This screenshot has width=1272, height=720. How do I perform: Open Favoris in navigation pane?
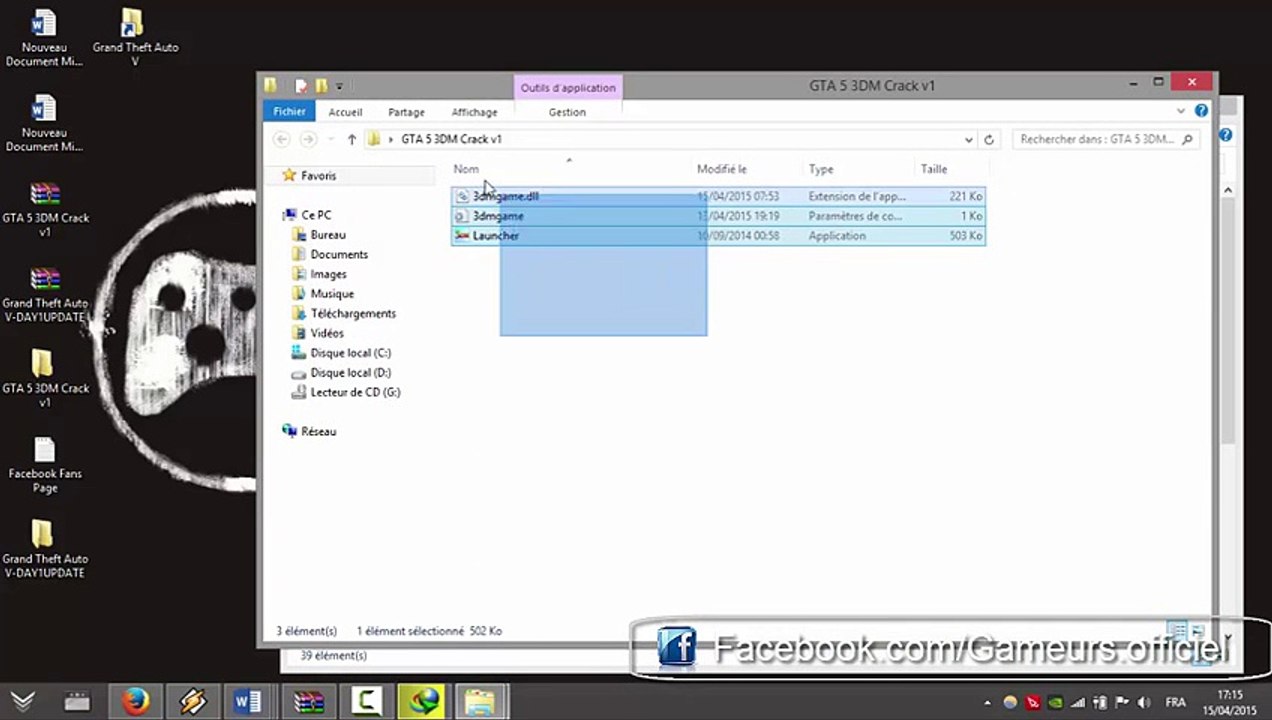[318, 176]
